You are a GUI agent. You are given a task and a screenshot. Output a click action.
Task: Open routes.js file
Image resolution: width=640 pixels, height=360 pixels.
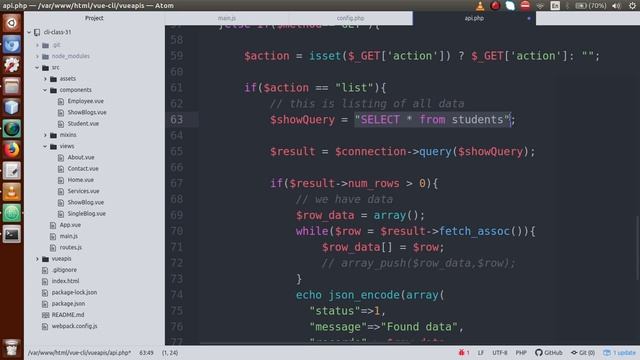pyautogui.click(x=71, y=247)
